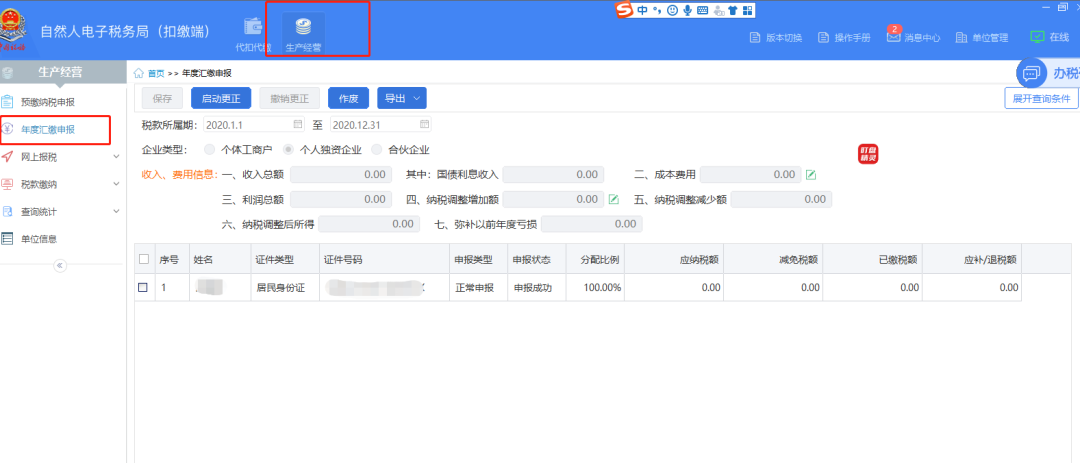Open the 导出 dropdown arrow
This screenshot has width=1080, height=463.
click(417, 99)
